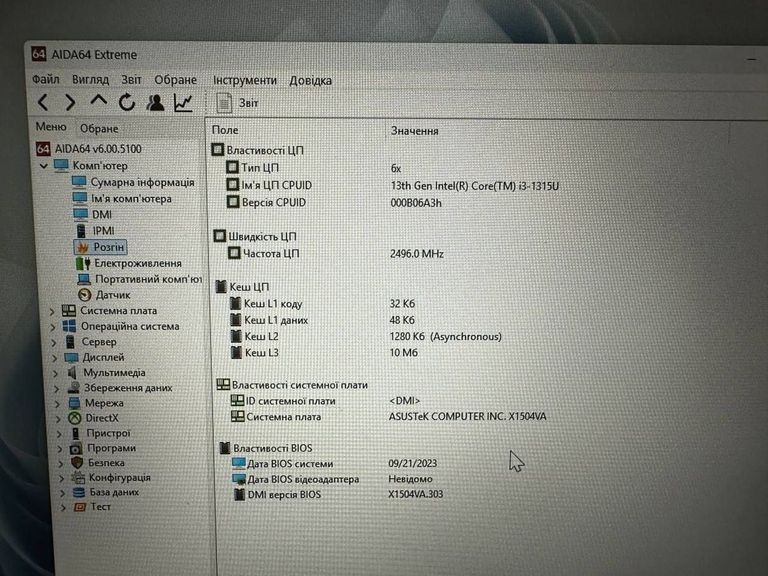This screenshot has width=768, height=576.
Task: Open the Звіт menu in the menu bar
Action: coord(131,79)
